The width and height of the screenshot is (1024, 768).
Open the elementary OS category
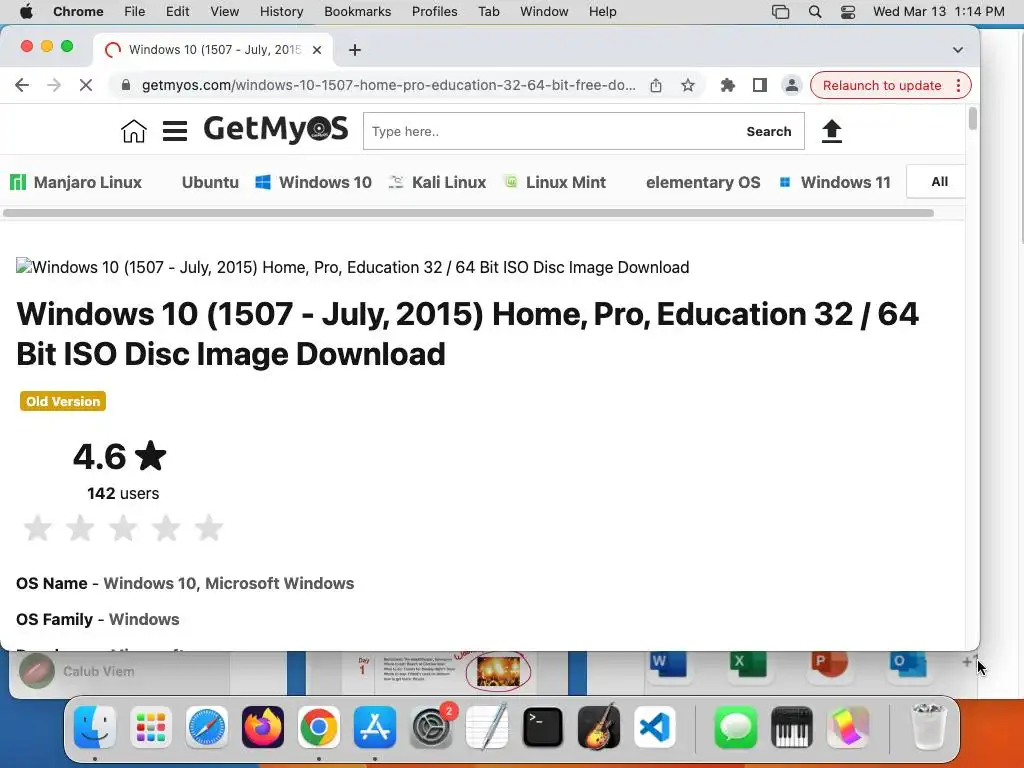[x=703, y=182]
